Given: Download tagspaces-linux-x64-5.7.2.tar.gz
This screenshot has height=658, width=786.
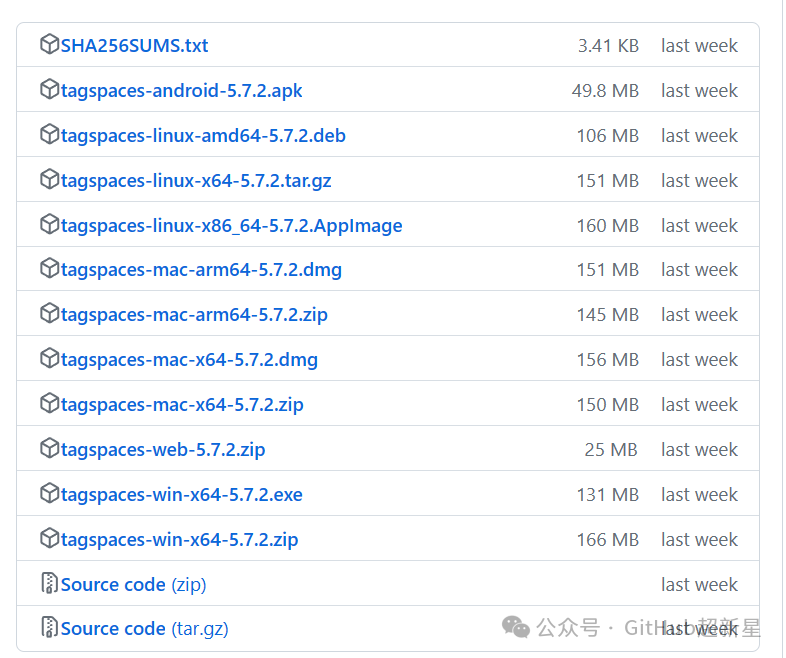Looking at the screenshot, I should 196,180.
